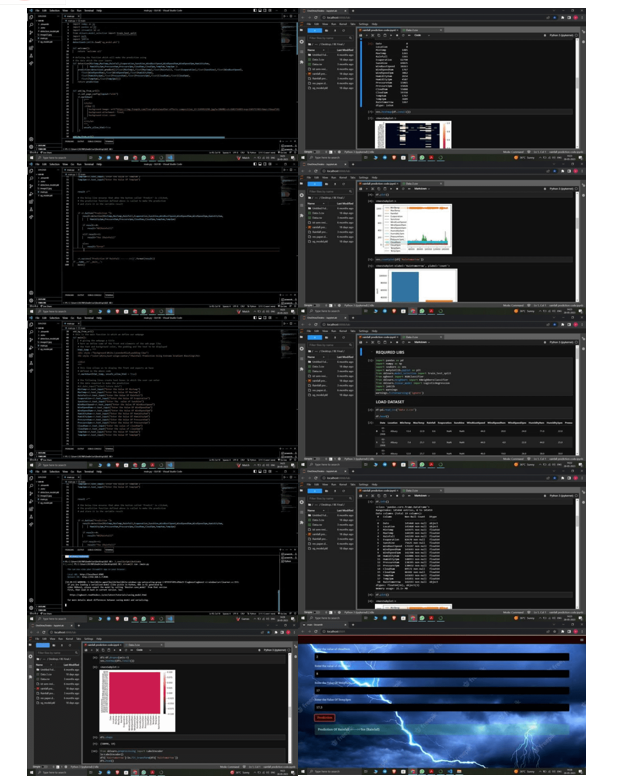Open extensions sidebar icon in REQUIRED LIBS JupyterLab window
Screen dimensions: 620x779
click(x=301, y=369)
